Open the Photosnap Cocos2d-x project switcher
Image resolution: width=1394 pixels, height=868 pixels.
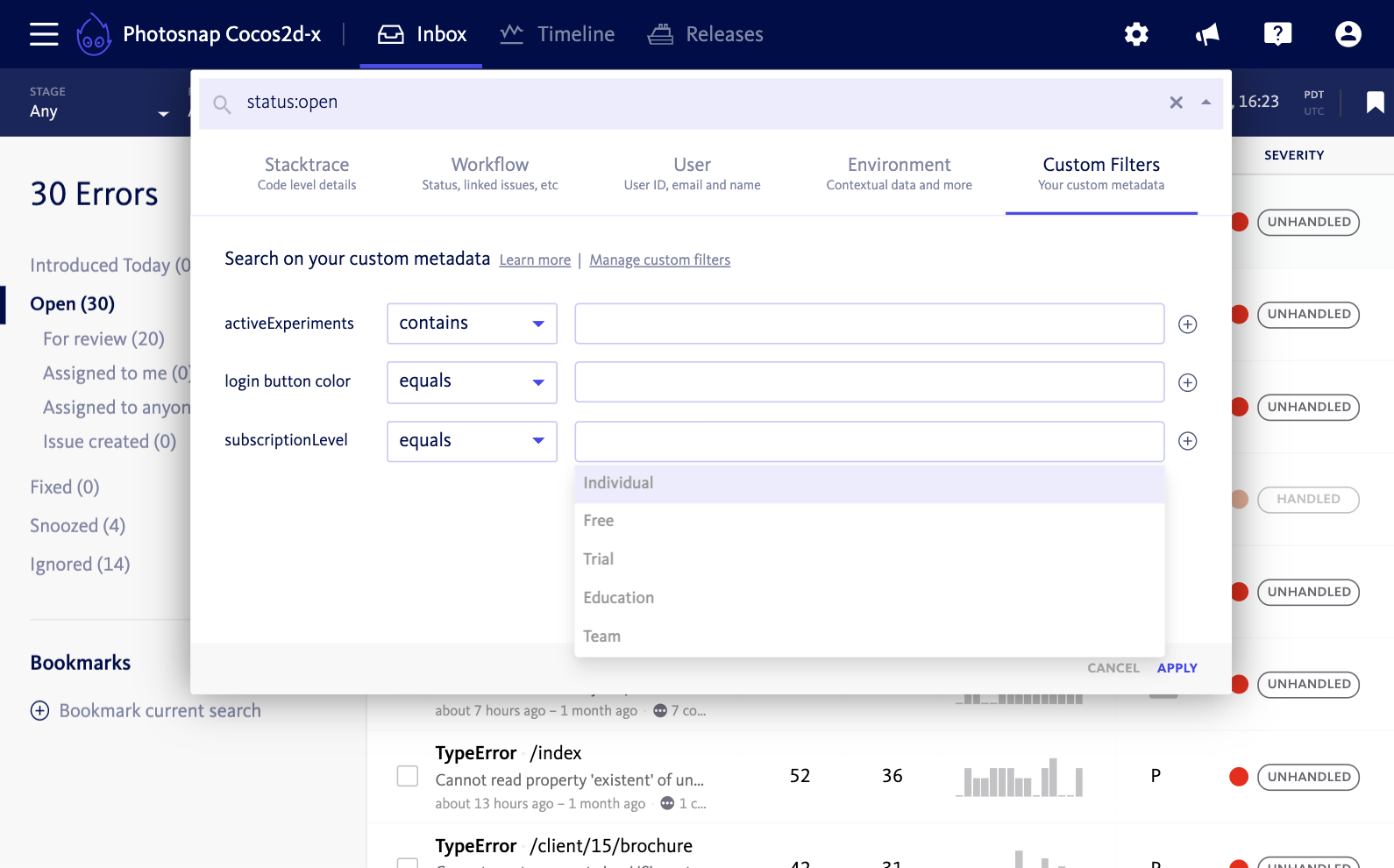click(222, 34)
